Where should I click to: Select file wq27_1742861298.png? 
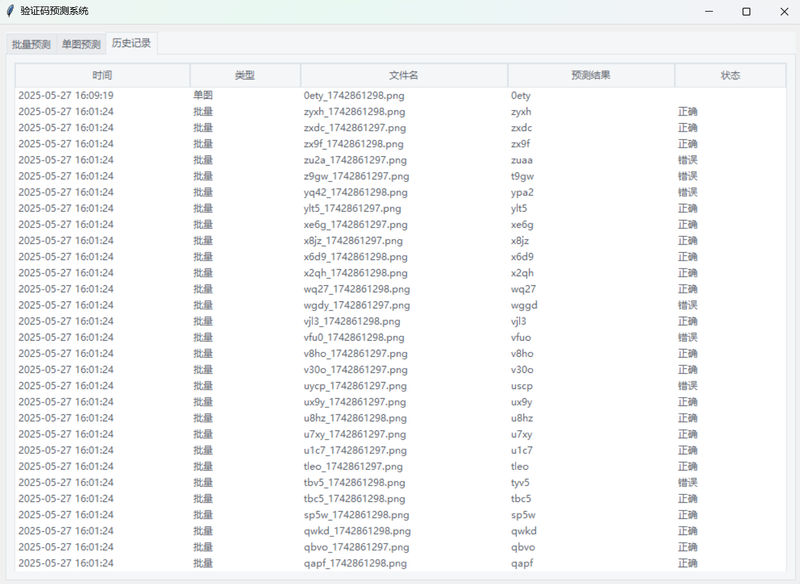click(357, 289)
